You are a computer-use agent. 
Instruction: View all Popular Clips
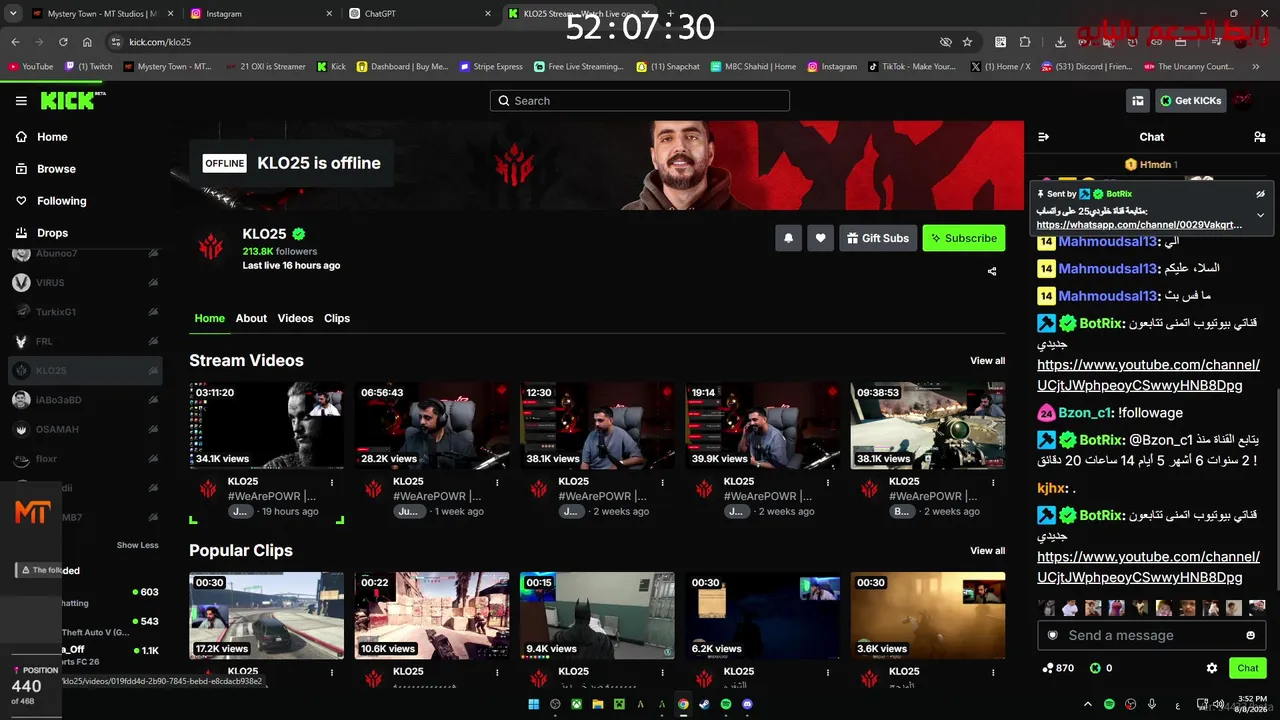pos(987,551)
